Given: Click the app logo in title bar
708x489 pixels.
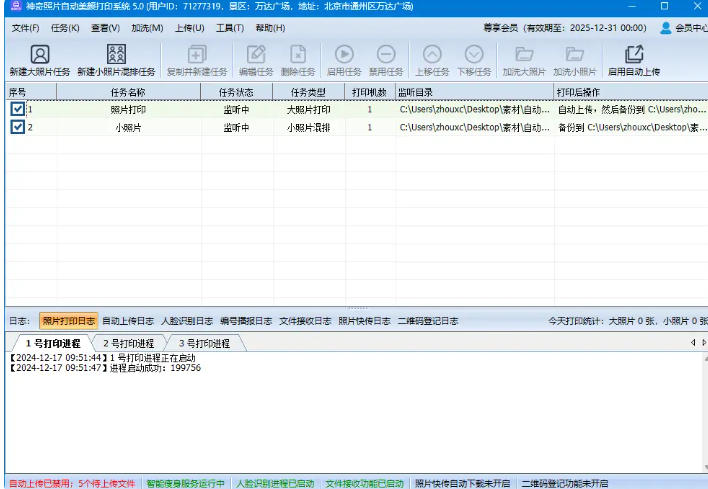Looking at the screenshot, I should click(16, 6).
